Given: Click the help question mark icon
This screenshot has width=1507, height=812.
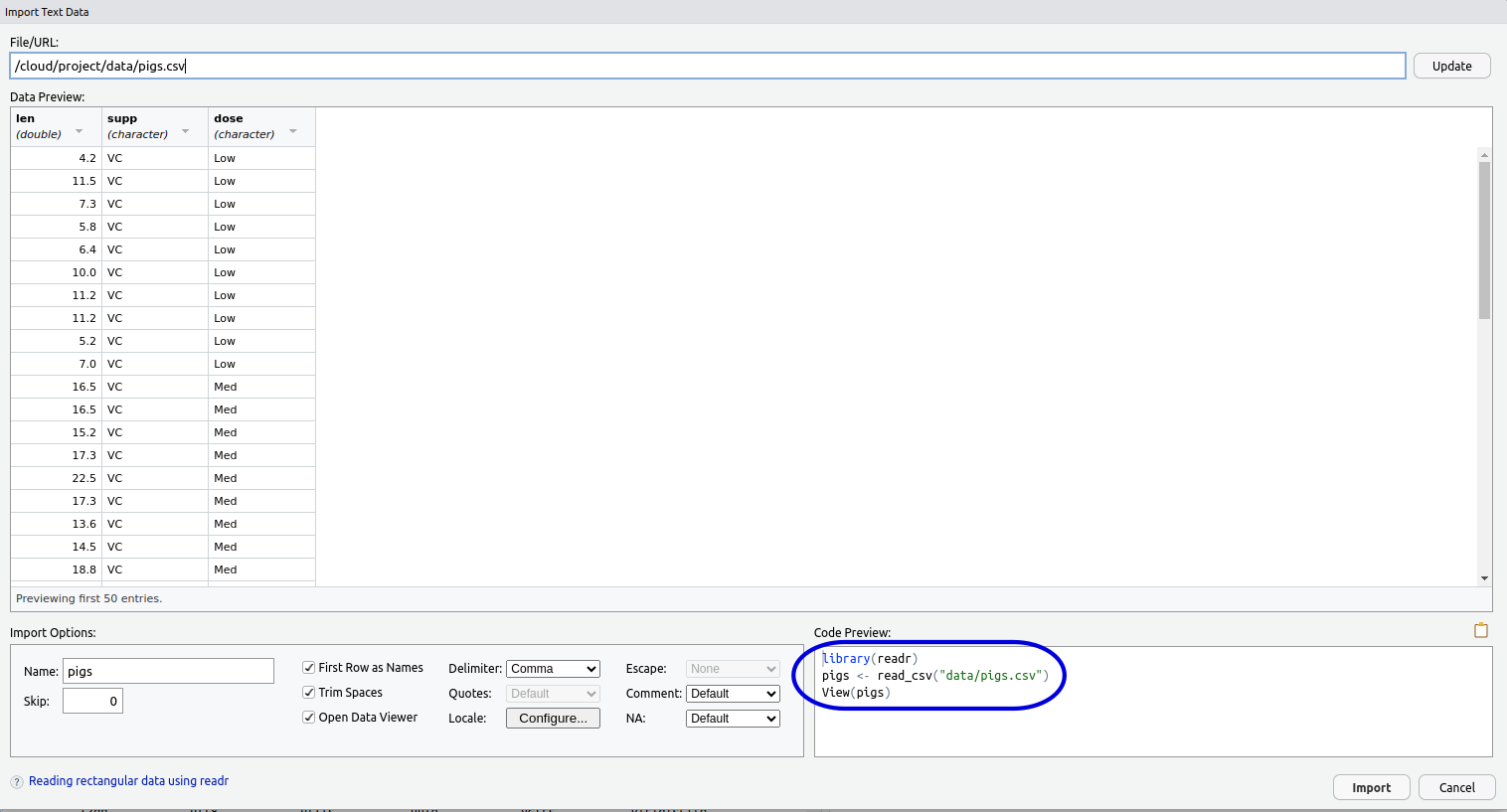Looking at the screenshot, I should tap(17, 782).
